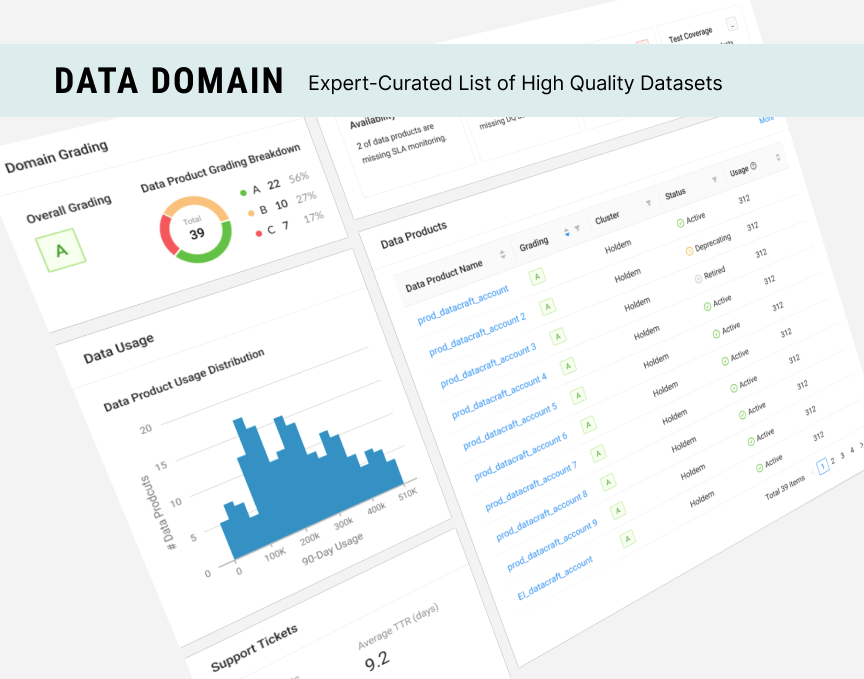Viewport: 864px width, 679px height.
Task: Click the orange segment of the grading donut
Action: (x=194, y=204)
